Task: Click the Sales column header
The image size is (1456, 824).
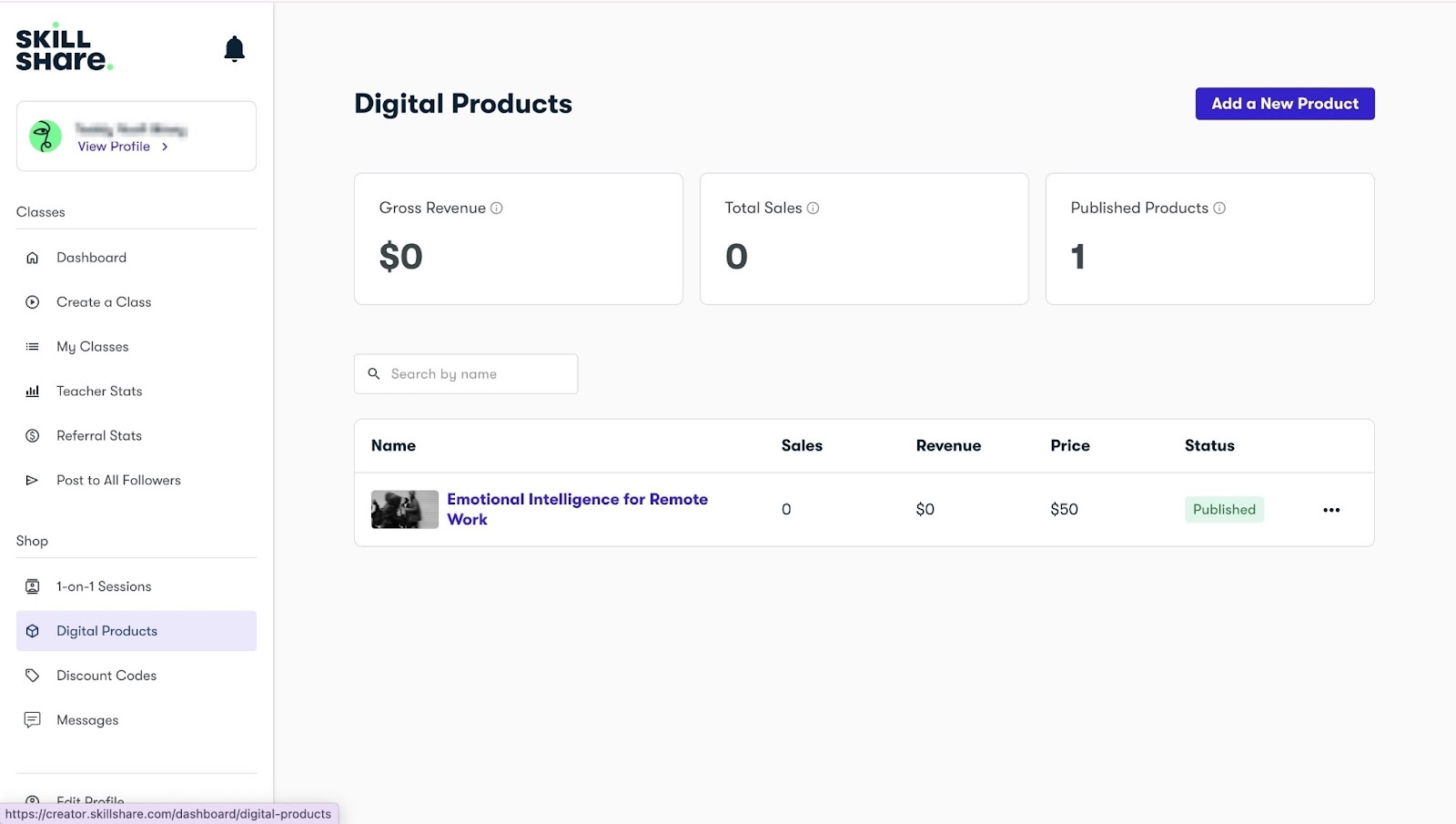Action: [x=802, y=446]
